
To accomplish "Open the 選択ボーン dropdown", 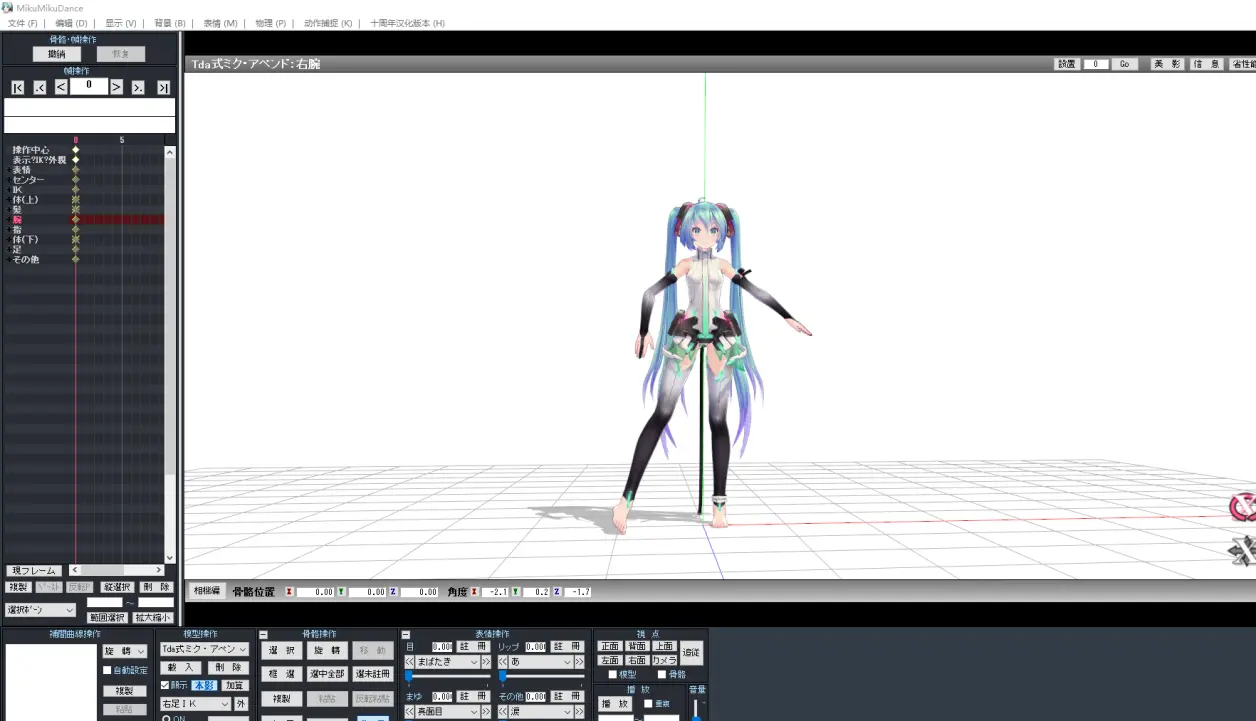I will pyautogui.click(x=41, y=610).
